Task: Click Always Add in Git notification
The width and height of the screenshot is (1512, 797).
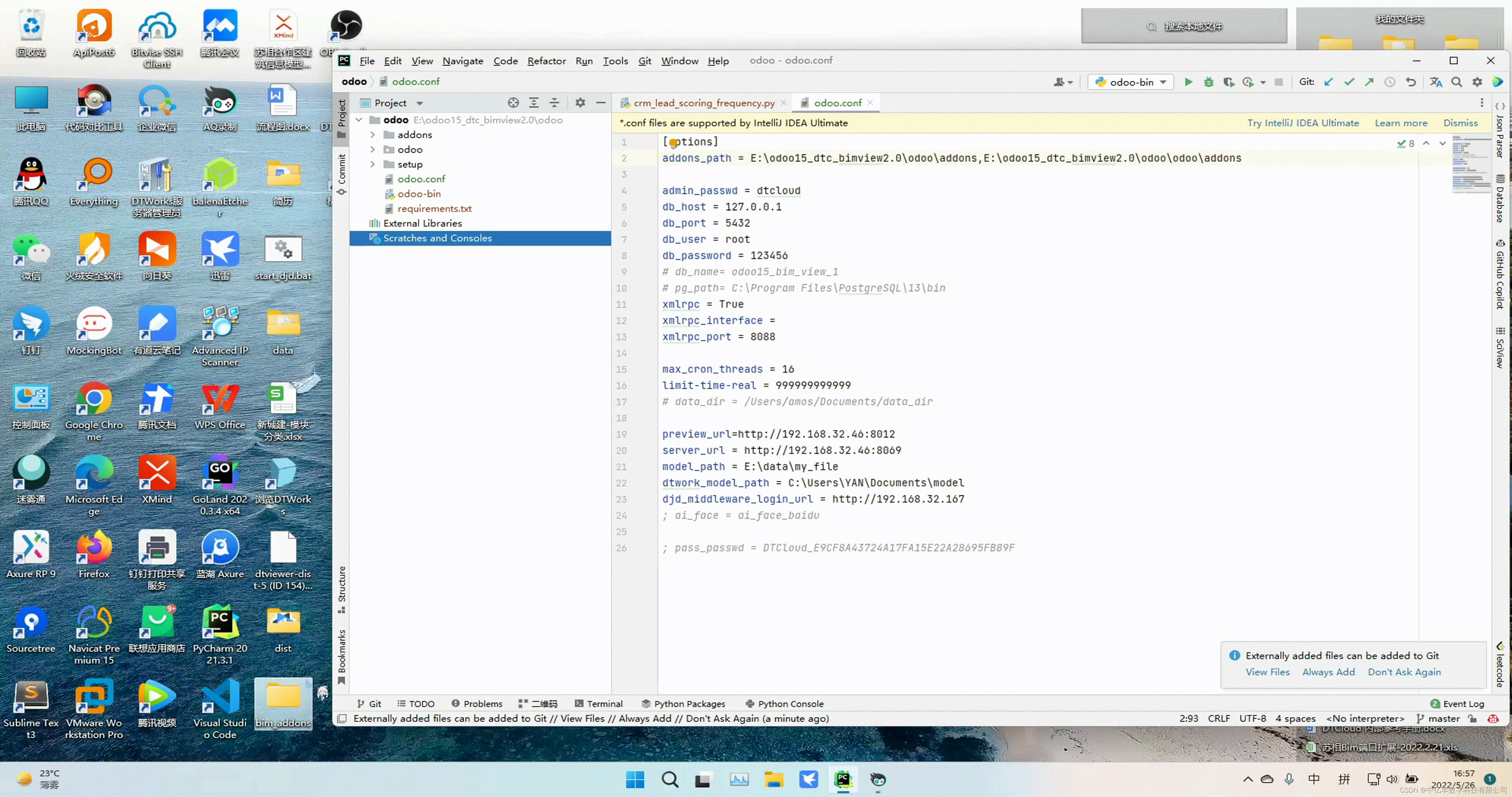Action: (1328, 672)
